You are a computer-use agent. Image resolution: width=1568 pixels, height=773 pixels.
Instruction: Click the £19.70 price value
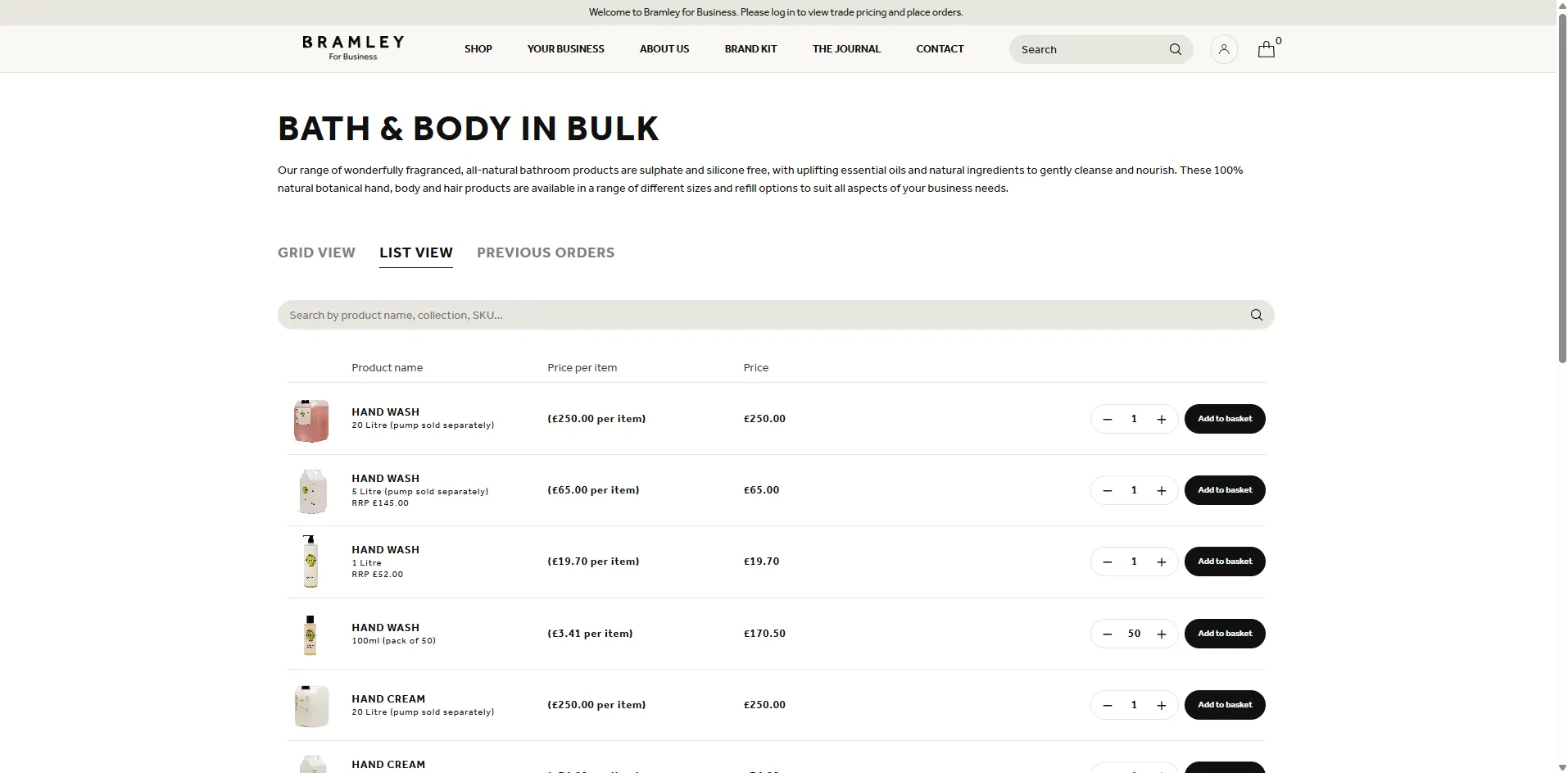tap(761, 562)
